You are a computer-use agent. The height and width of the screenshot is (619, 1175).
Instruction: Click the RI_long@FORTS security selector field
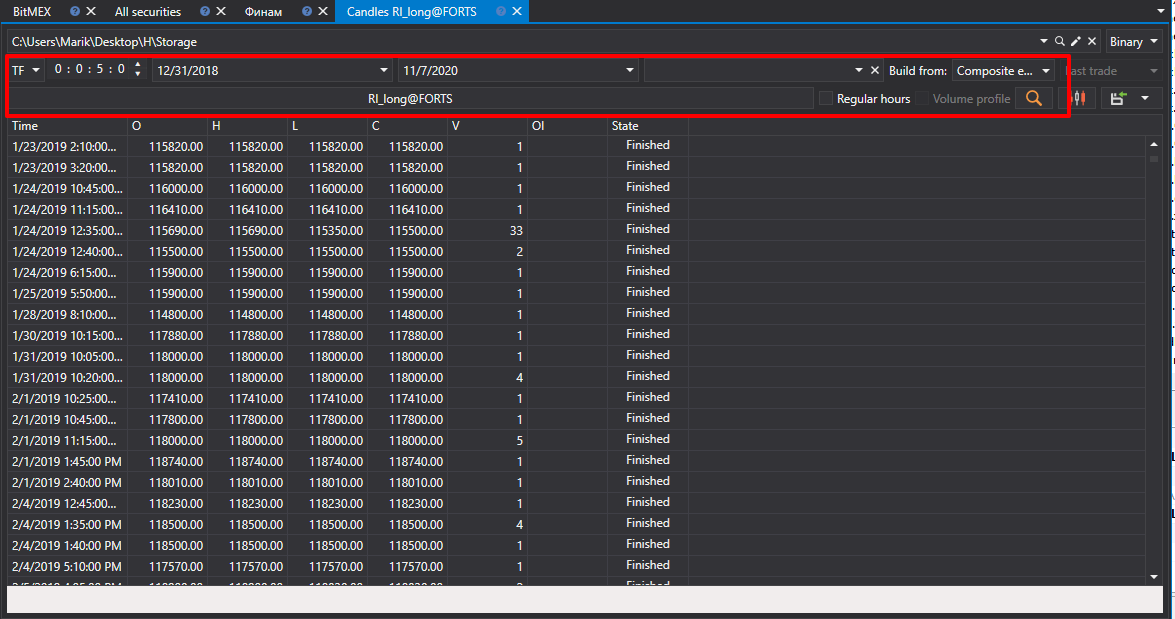411,98
